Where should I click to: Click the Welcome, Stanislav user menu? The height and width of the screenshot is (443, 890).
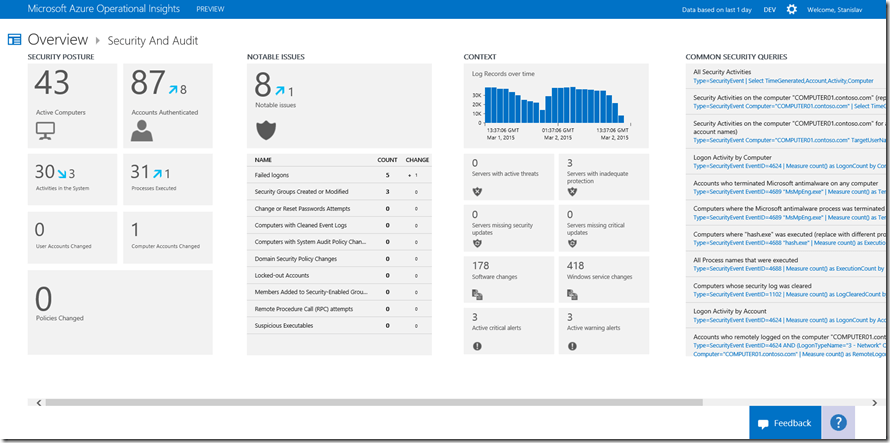pos(847,9)
